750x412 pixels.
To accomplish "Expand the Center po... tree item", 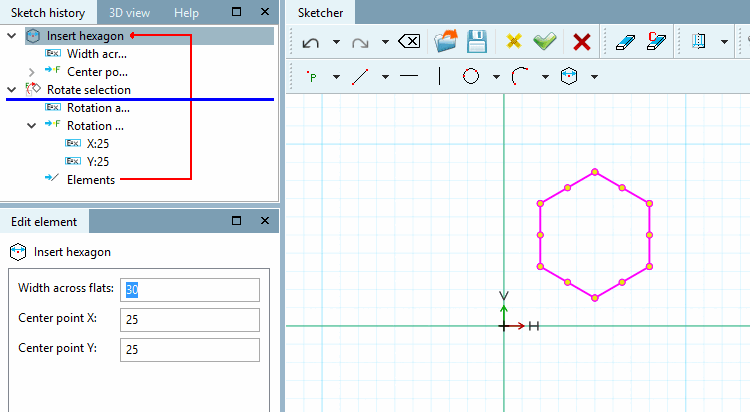I will pos(32,72).
